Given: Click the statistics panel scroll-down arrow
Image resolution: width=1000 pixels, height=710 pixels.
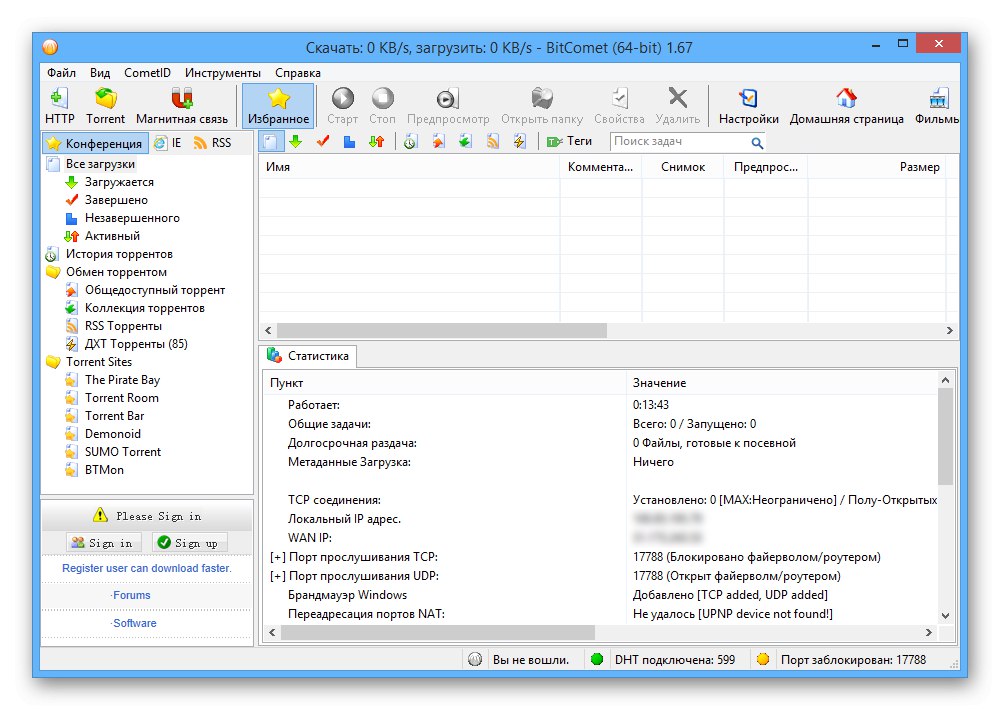Looking at the screenshot, I should coord(946,616).
